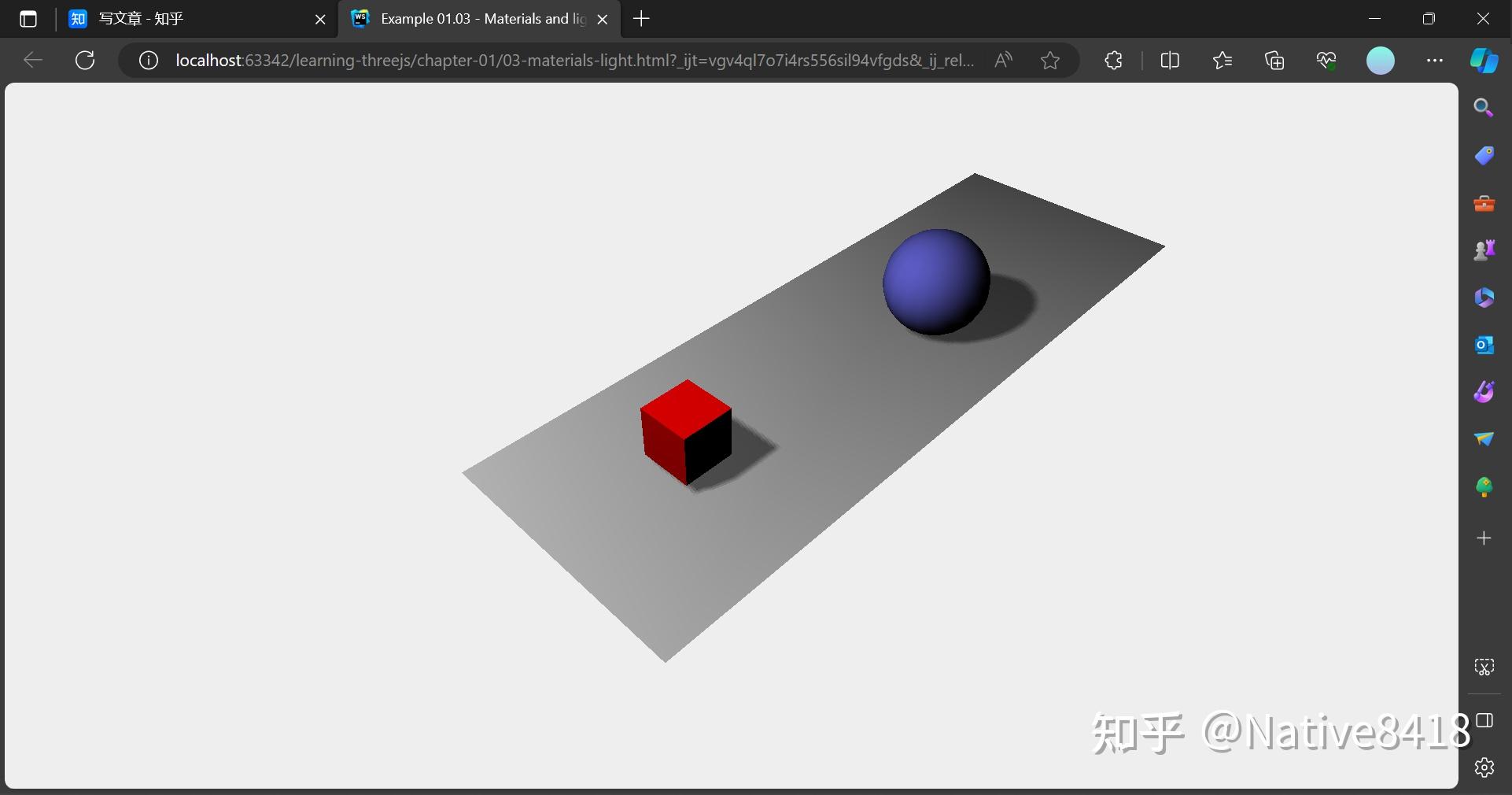
Task: Open Browser Essentials heart icon
Action: pyautogui.click(x=1327, y=61)
